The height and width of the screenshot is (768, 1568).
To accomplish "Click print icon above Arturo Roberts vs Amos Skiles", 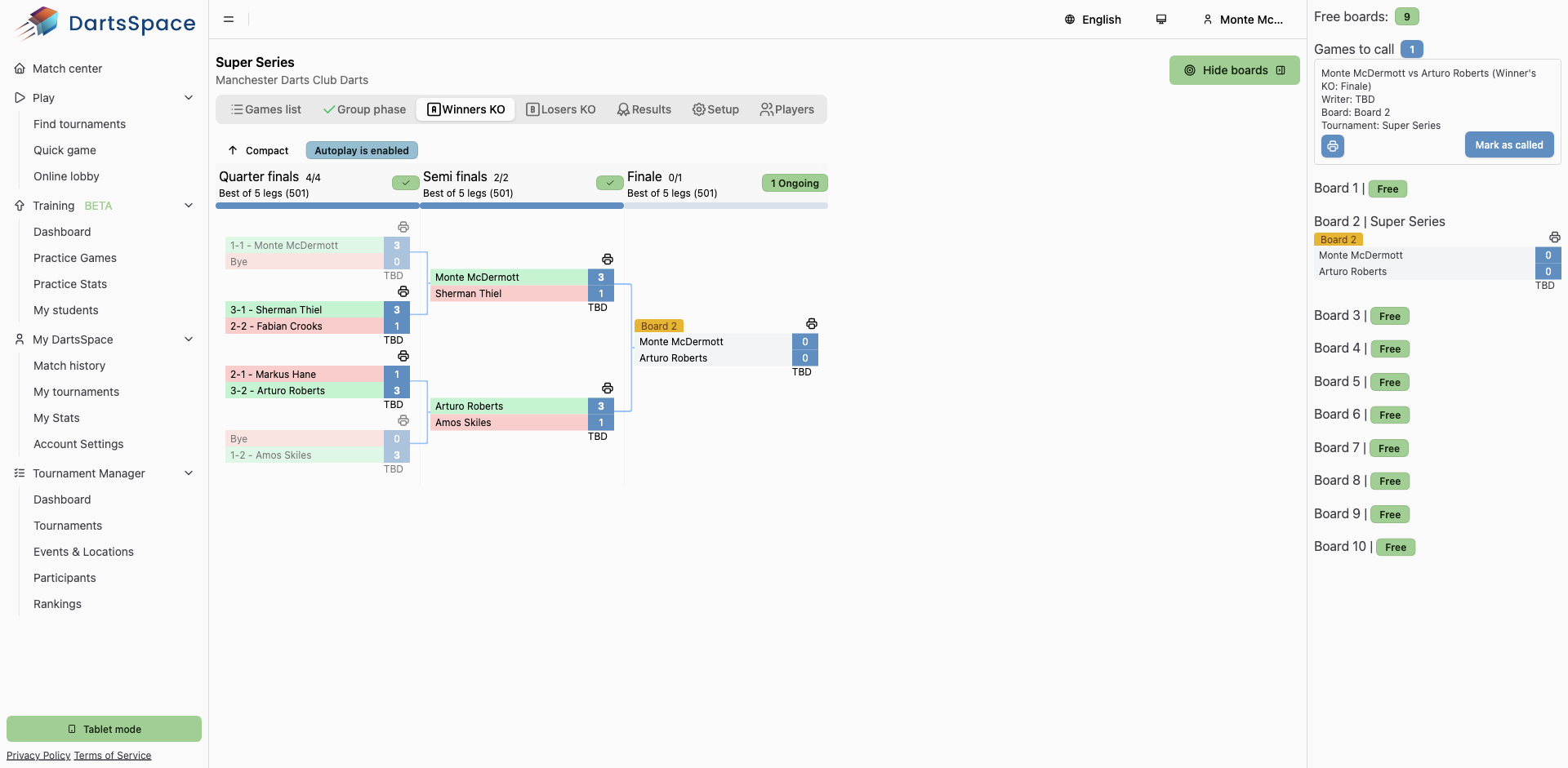I will click(x=607, y=388).
